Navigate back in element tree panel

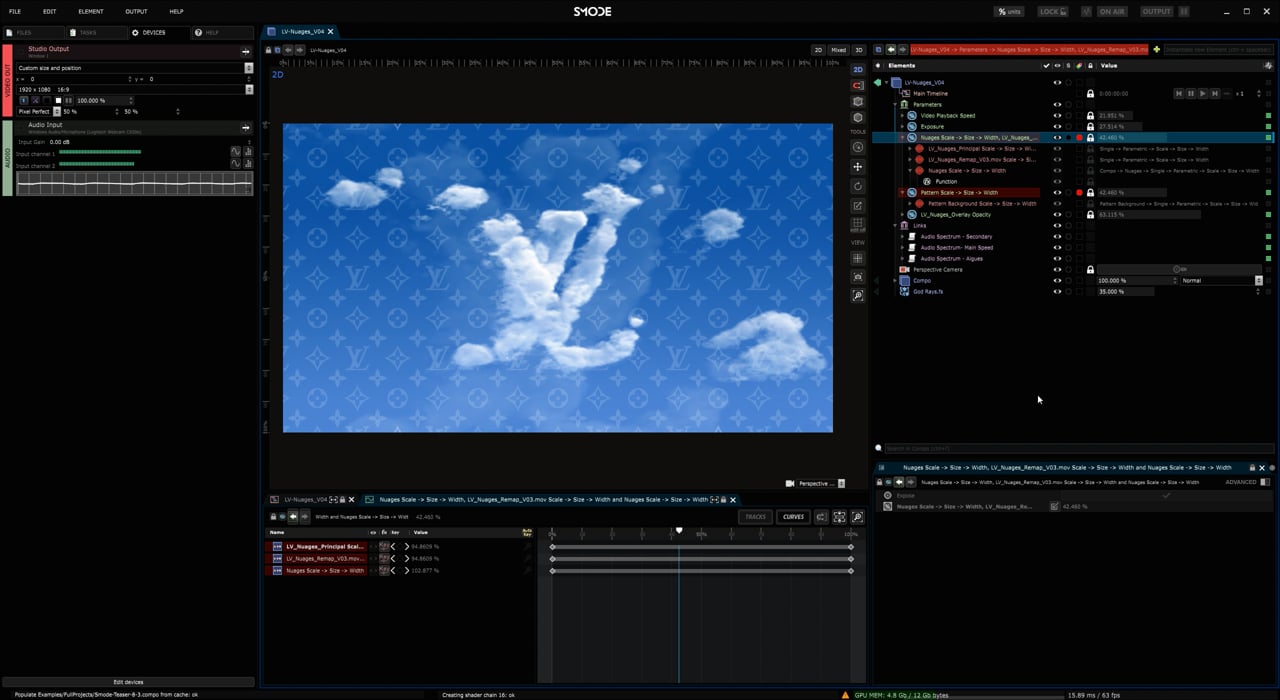click(x=891, y=49)
